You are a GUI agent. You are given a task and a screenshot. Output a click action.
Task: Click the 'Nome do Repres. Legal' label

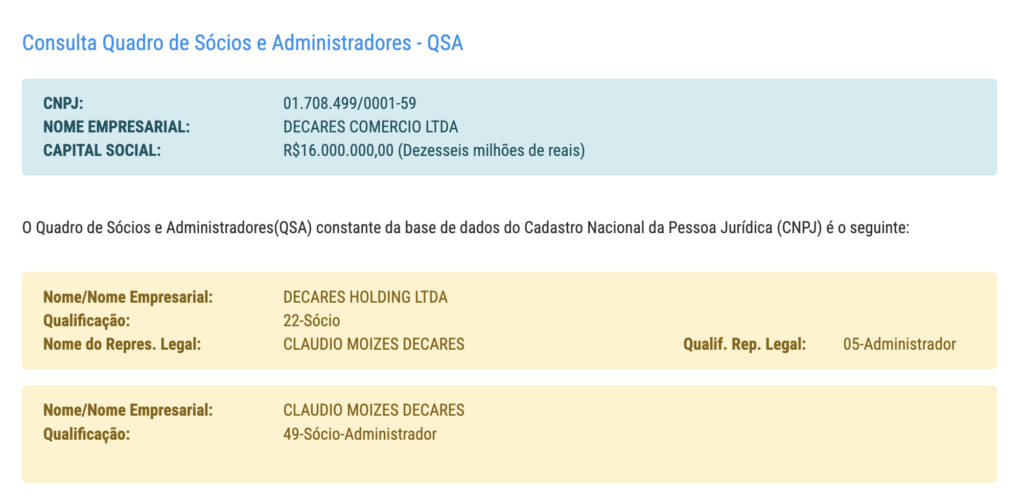click(122, 345)
